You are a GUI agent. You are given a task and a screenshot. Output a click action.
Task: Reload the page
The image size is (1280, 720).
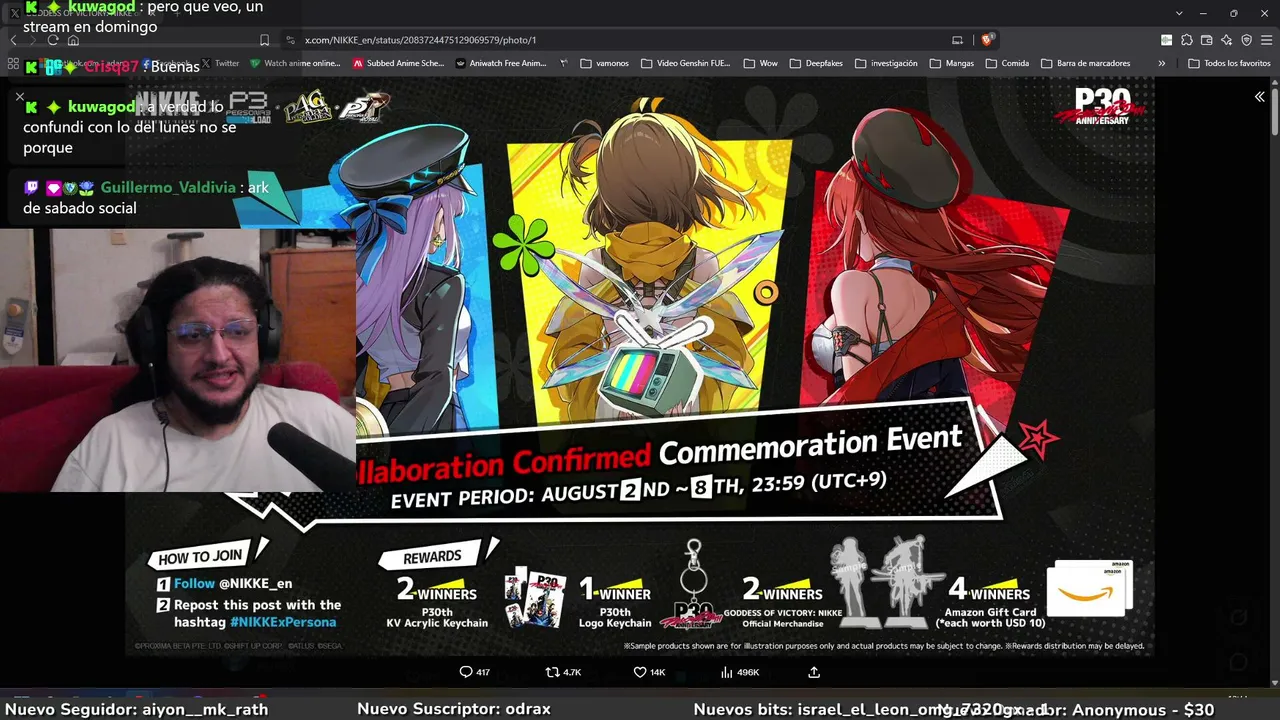click(52, 40)
